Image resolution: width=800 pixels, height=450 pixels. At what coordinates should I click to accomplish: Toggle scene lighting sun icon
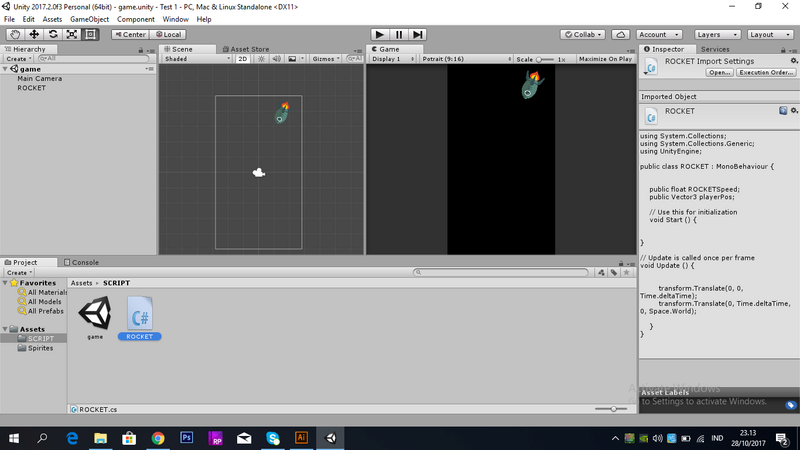tap(261, 59)
